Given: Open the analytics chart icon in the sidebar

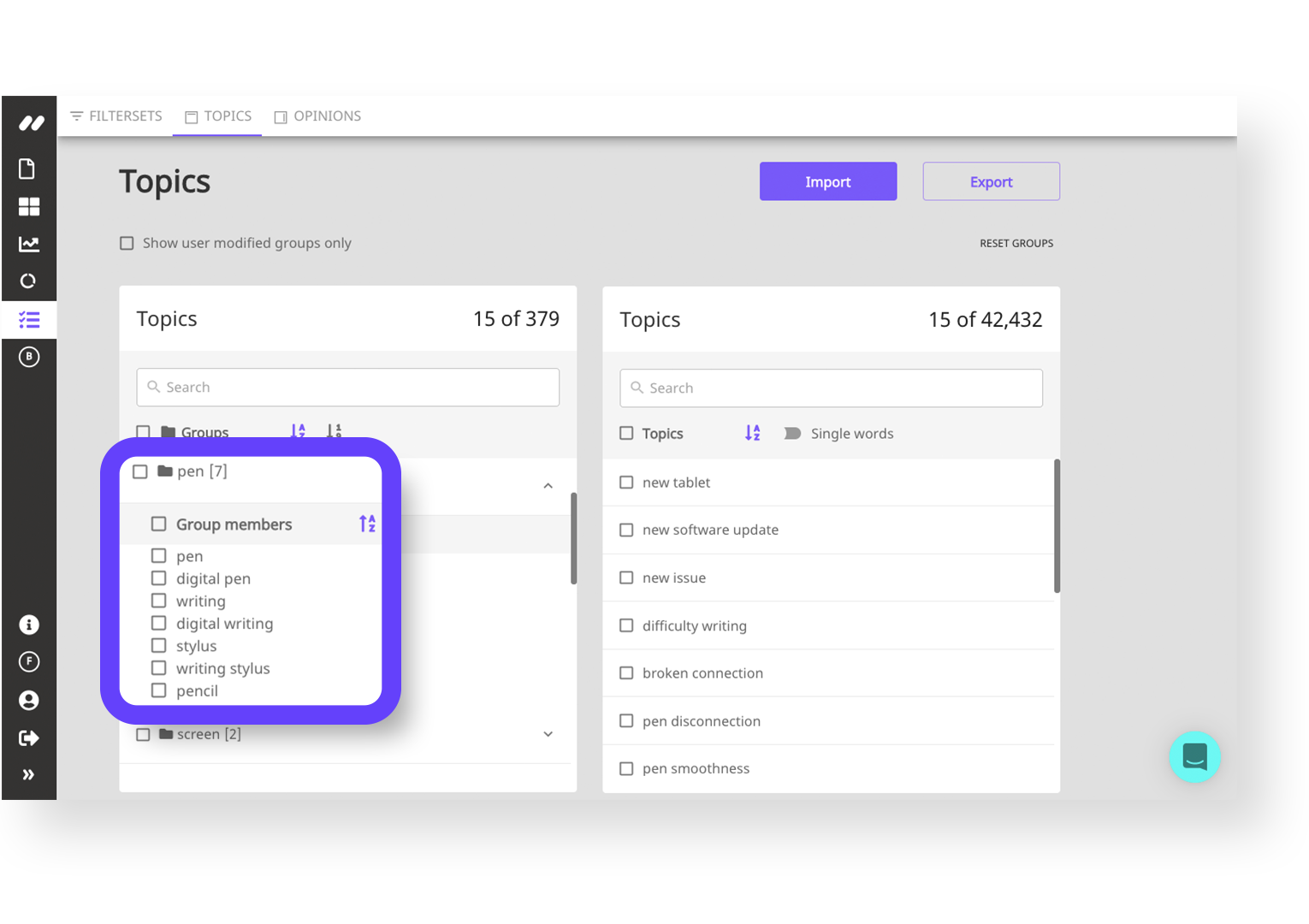Looking at the screenshot, I should [x=28, y=244].
